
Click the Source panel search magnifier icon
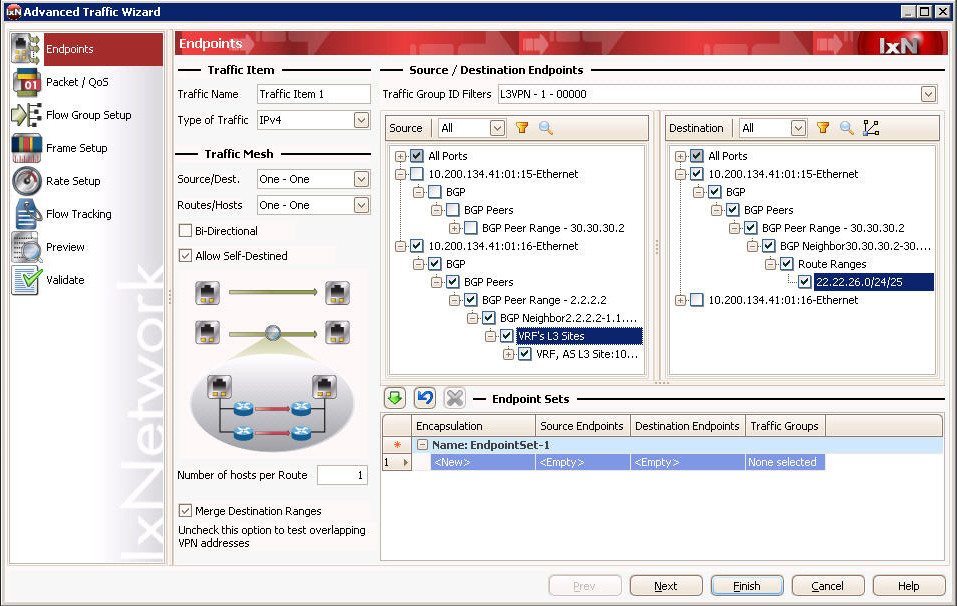tap(546, 128)
